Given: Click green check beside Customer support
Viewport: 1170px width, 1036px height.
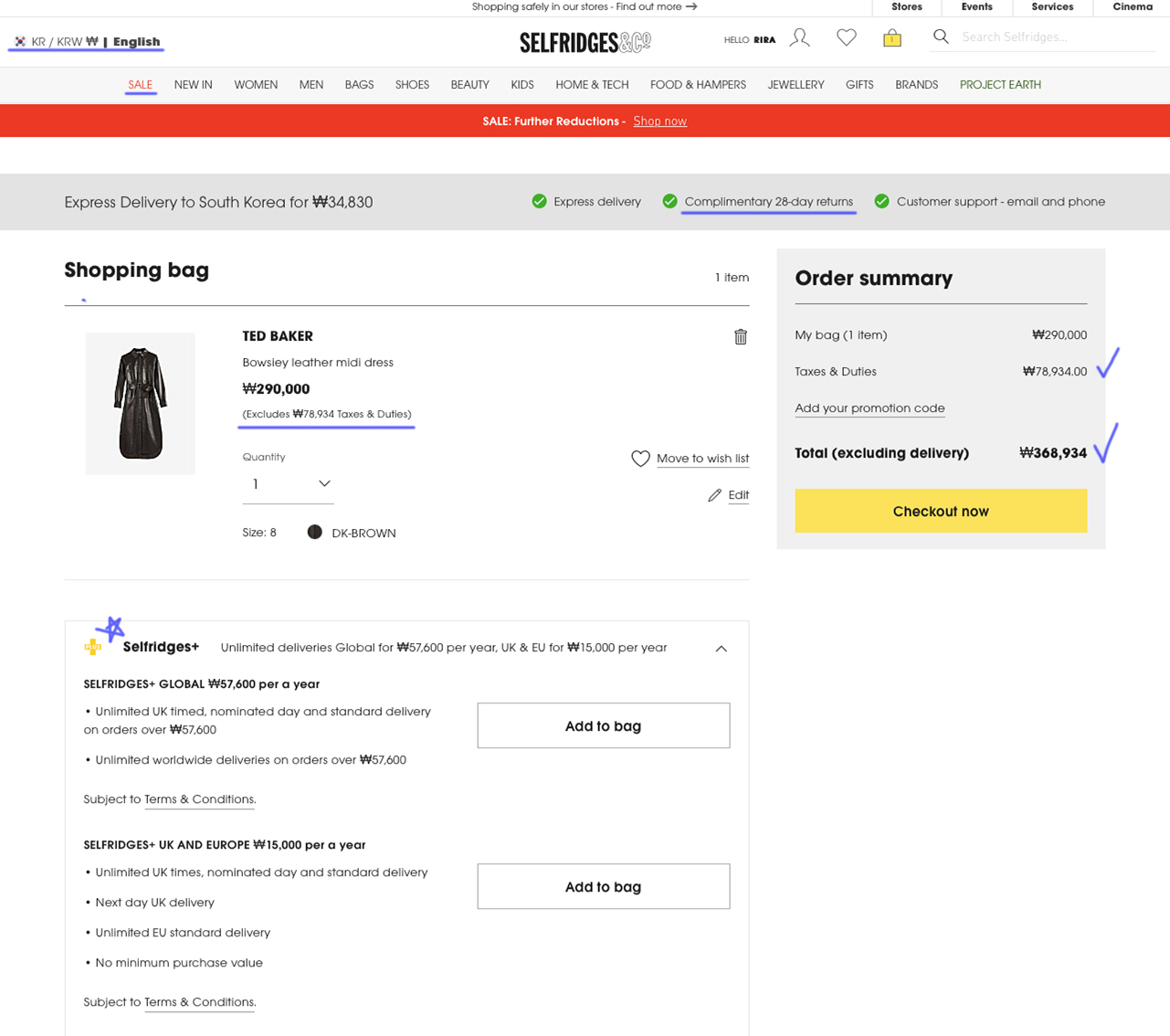Looking at the screenshot, I should click(x=882, y=202).
